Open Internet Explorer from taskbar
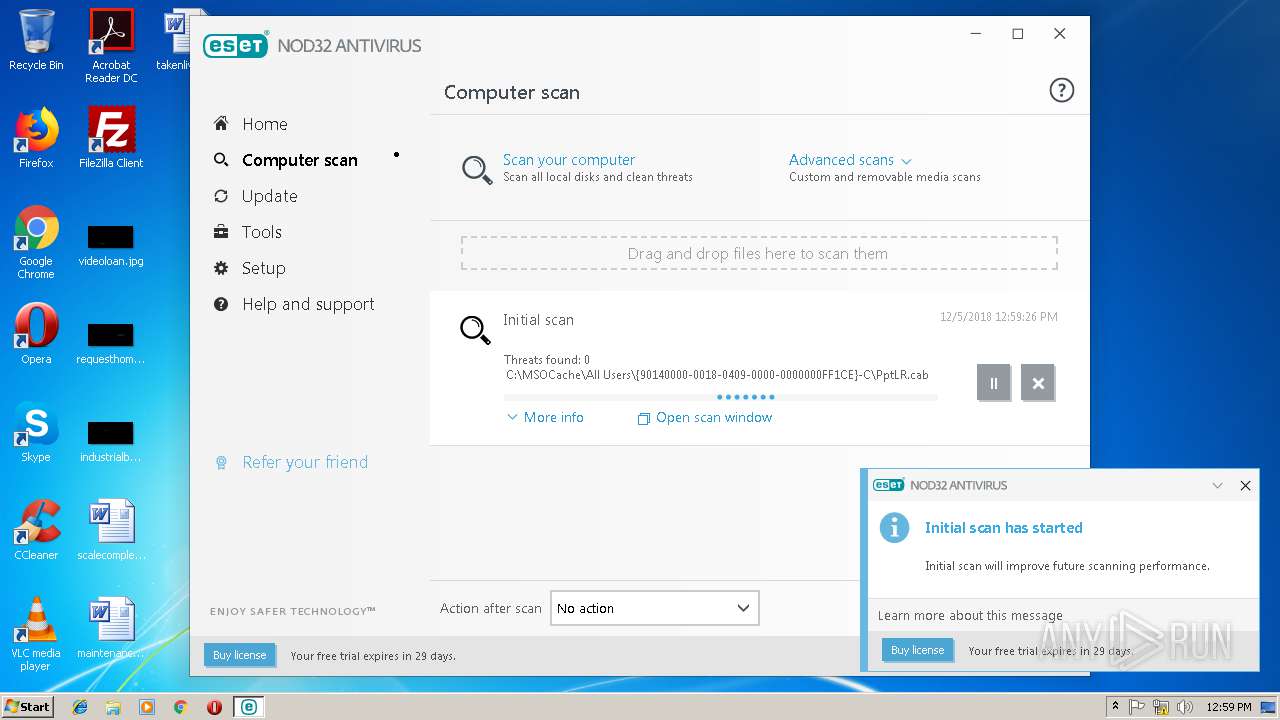1280x720 pixels. [80, 707]
